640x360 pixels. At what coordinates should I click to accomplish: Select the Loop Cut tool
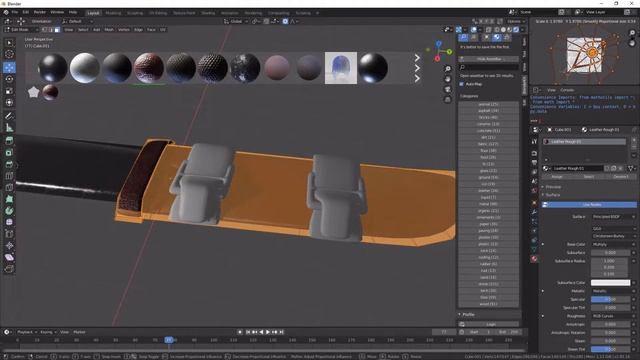9,176
